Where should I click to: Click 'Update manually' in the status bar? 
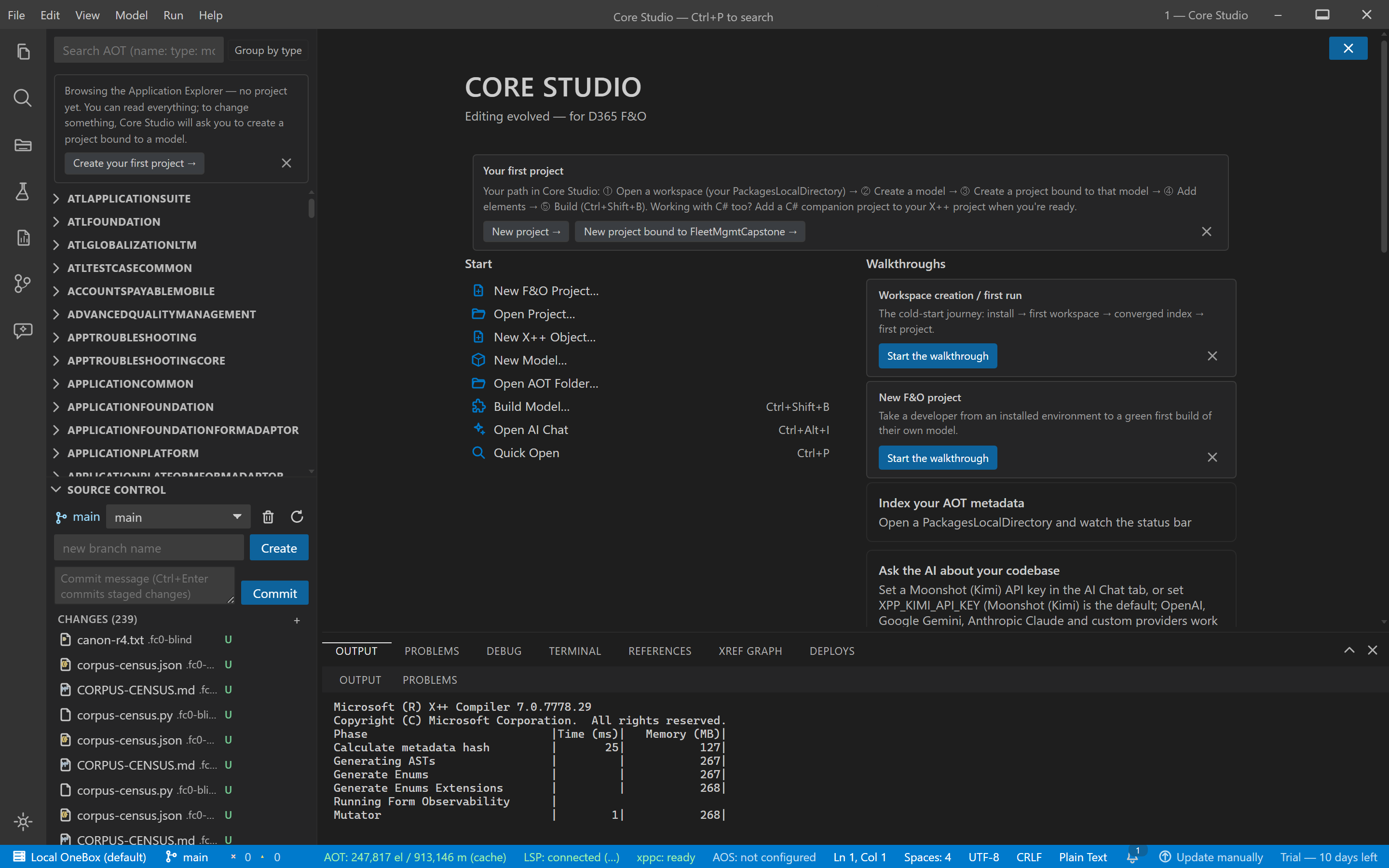[1211, 856]
